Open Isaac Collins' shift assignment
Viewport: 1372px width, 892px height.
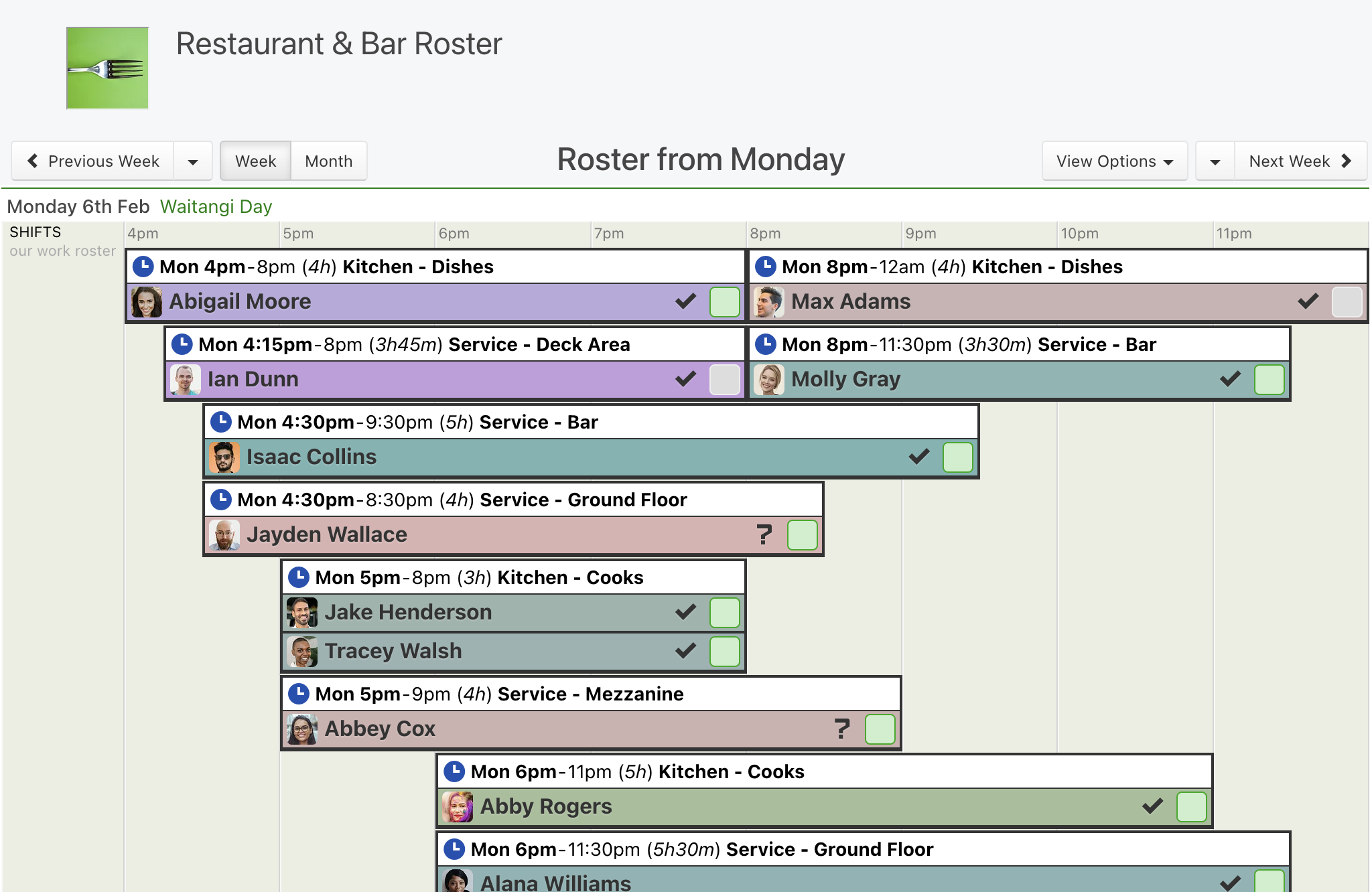tap(591, 457)
